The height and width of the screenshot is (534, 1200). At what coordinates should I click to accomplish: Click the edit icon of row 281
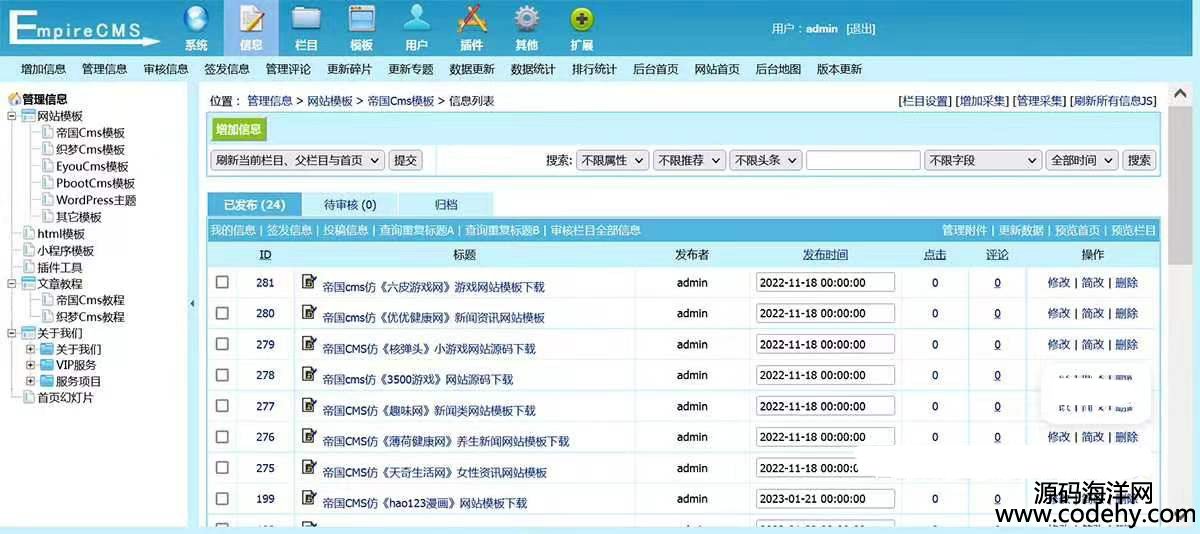(x=309, y=282)
